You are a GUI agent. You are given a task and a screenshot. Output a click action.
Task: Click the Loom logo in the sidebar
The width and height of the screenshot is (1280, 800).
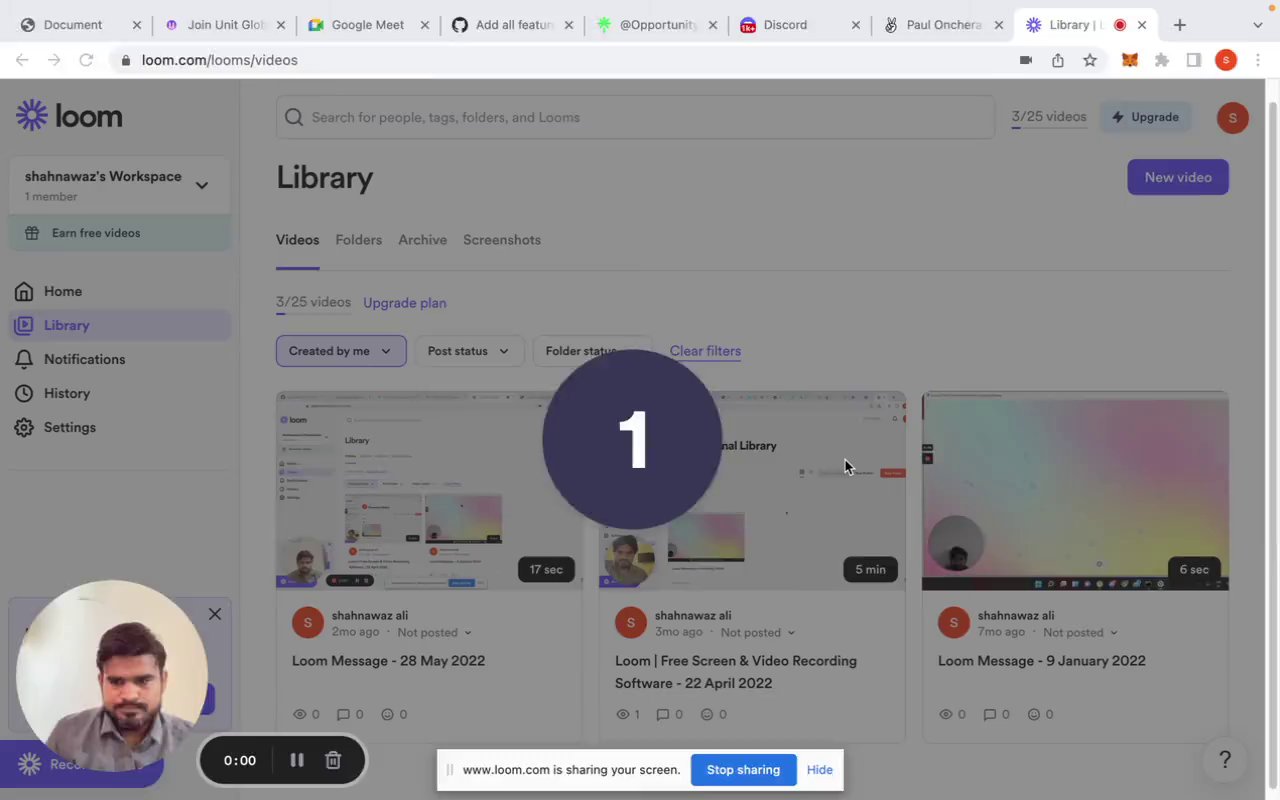pyautogui.click(x=69, y=116)
